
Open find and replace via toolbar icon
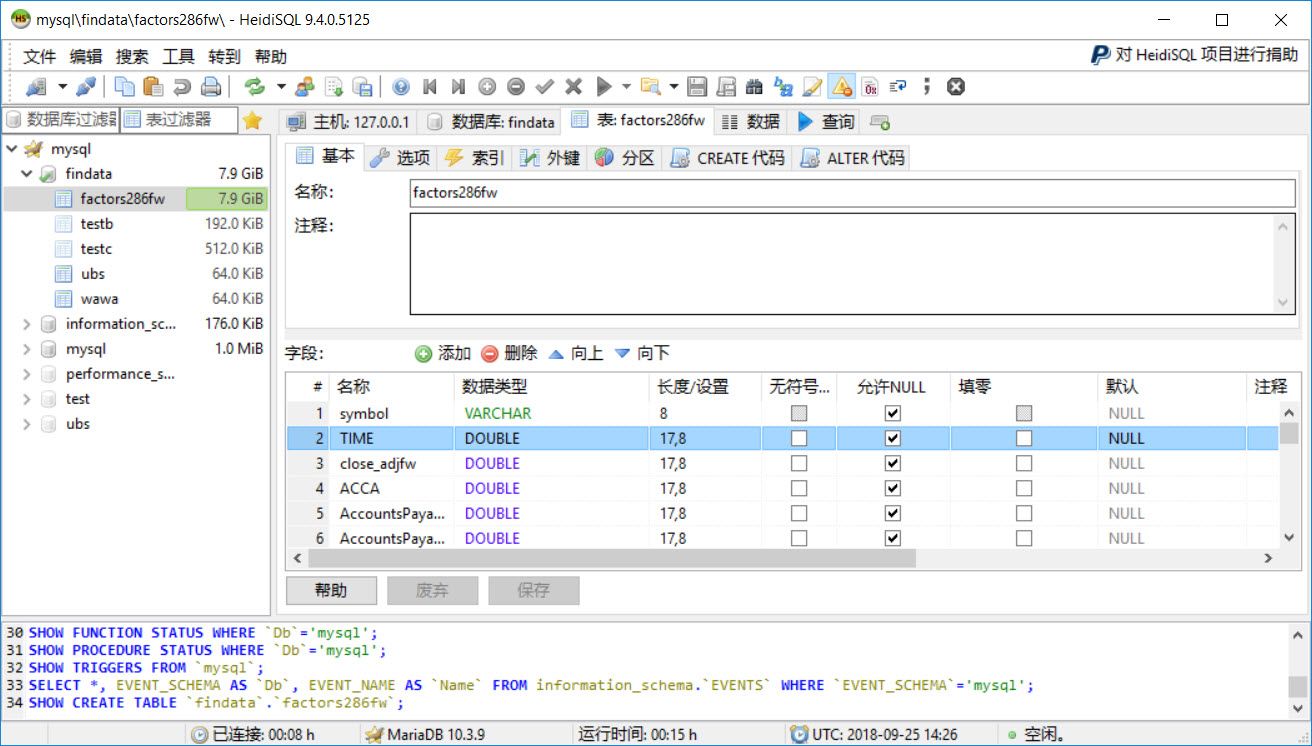(x=755, y=86)
